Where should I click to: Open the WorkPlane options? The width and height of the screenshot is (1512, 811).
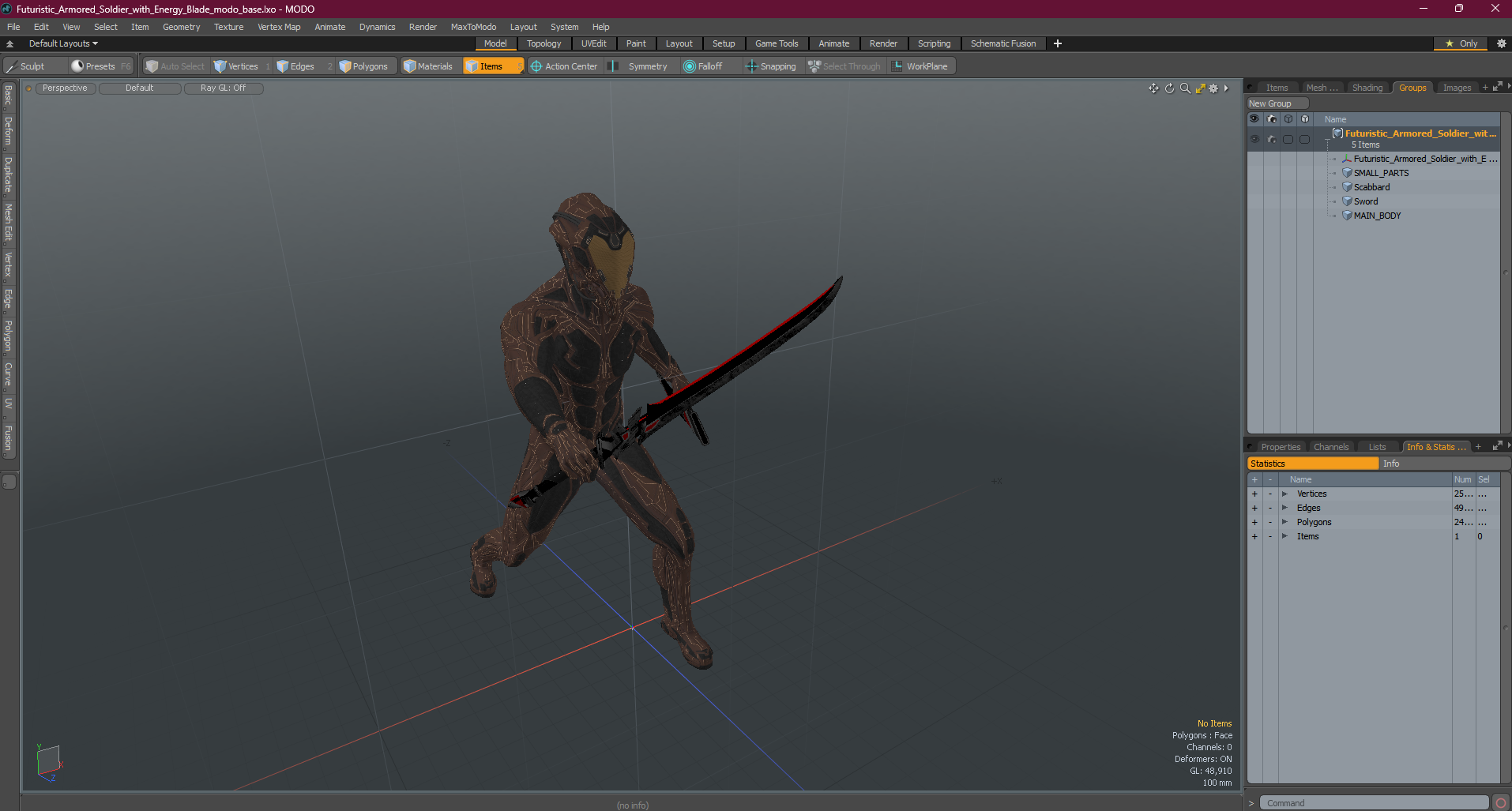point(920,66)
